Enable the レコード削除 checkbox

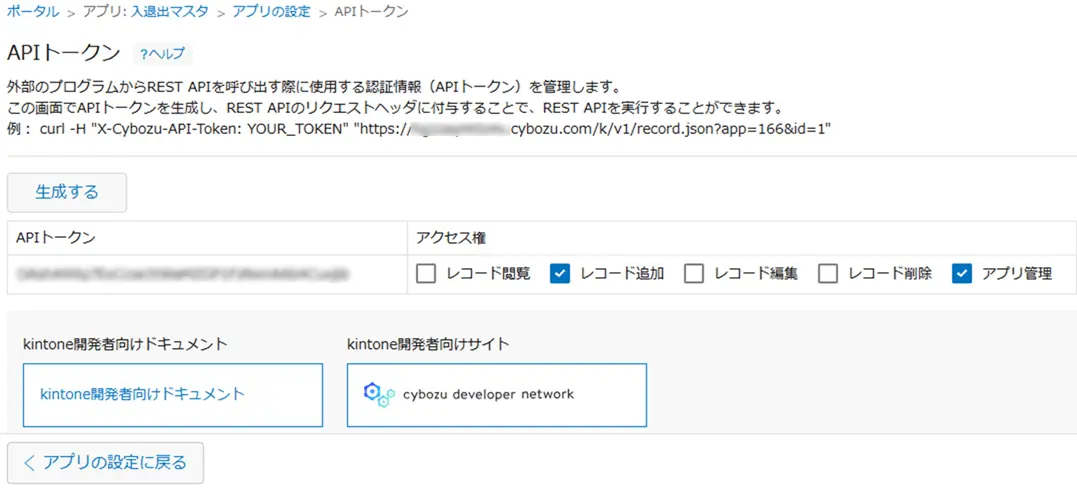828,275
